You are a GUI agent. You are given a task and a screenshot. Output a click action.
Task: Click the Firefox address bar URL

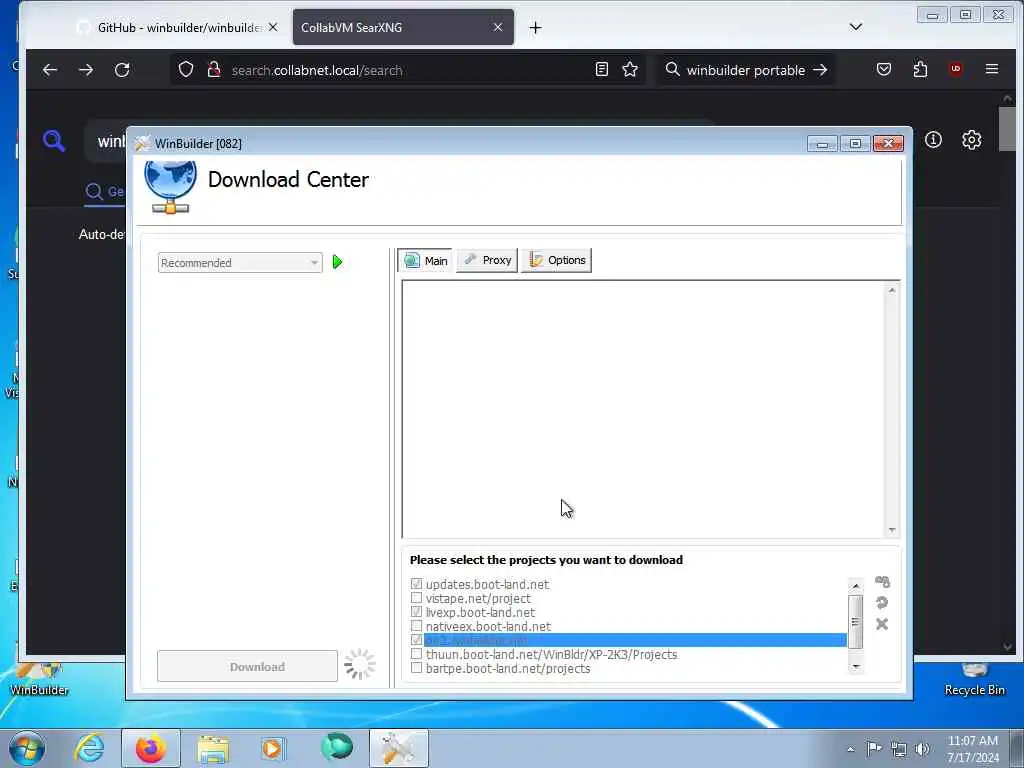[317, 71]
